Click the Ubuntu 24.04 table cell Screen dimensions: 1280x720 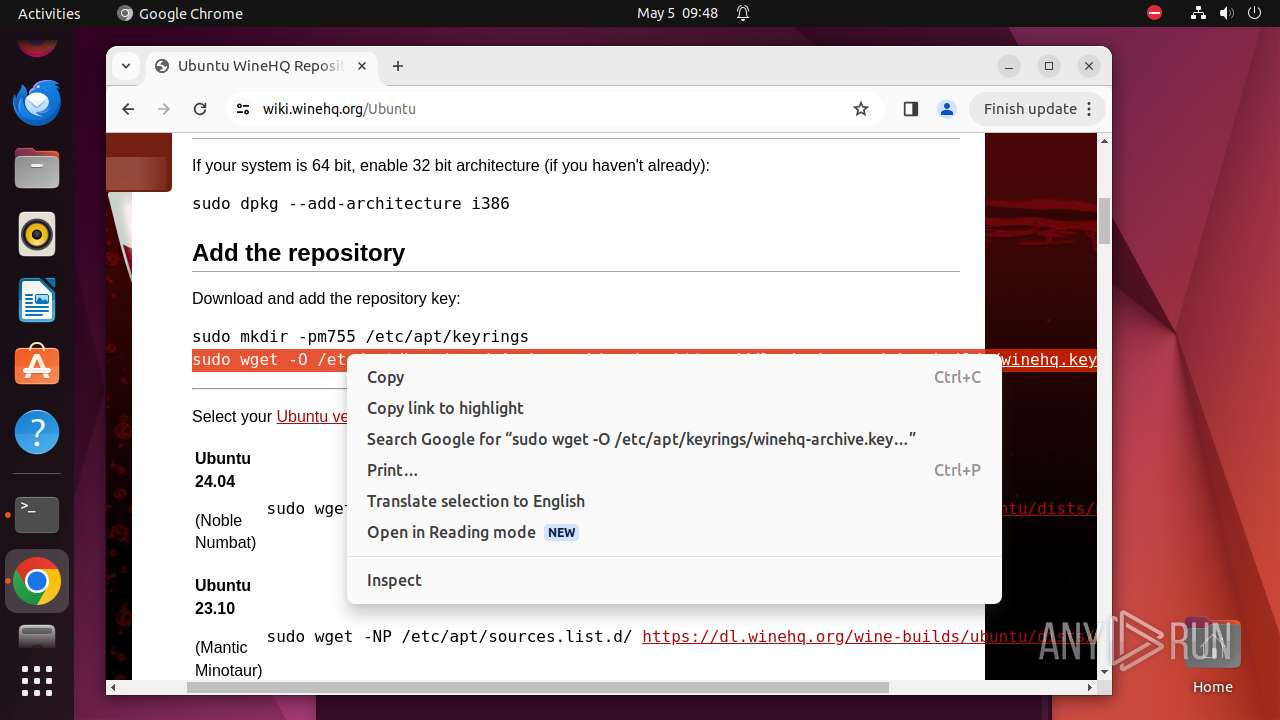[x=227, y=500]
